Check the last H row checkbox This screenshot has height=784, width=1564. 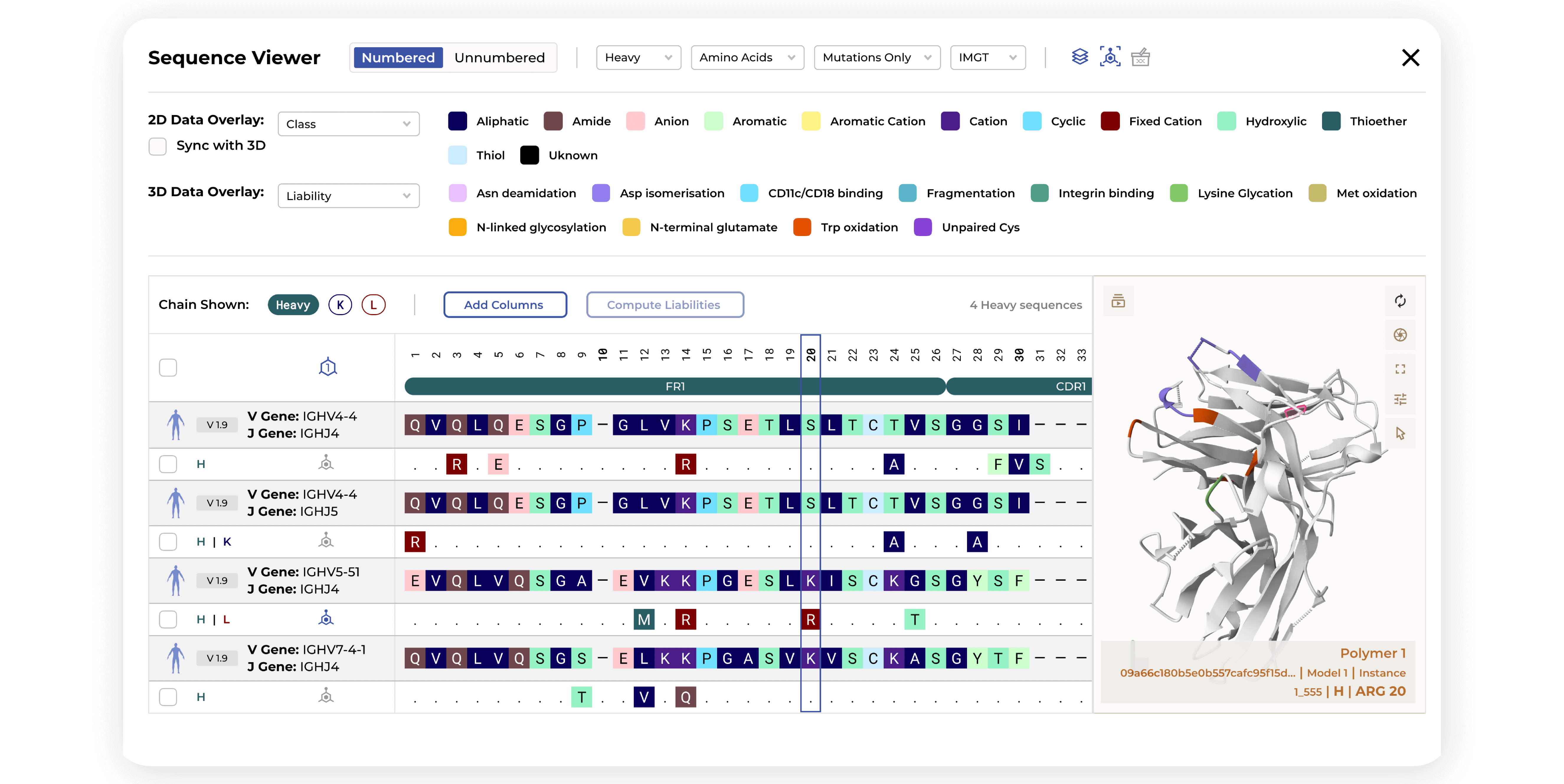click(x=168, y=697)
